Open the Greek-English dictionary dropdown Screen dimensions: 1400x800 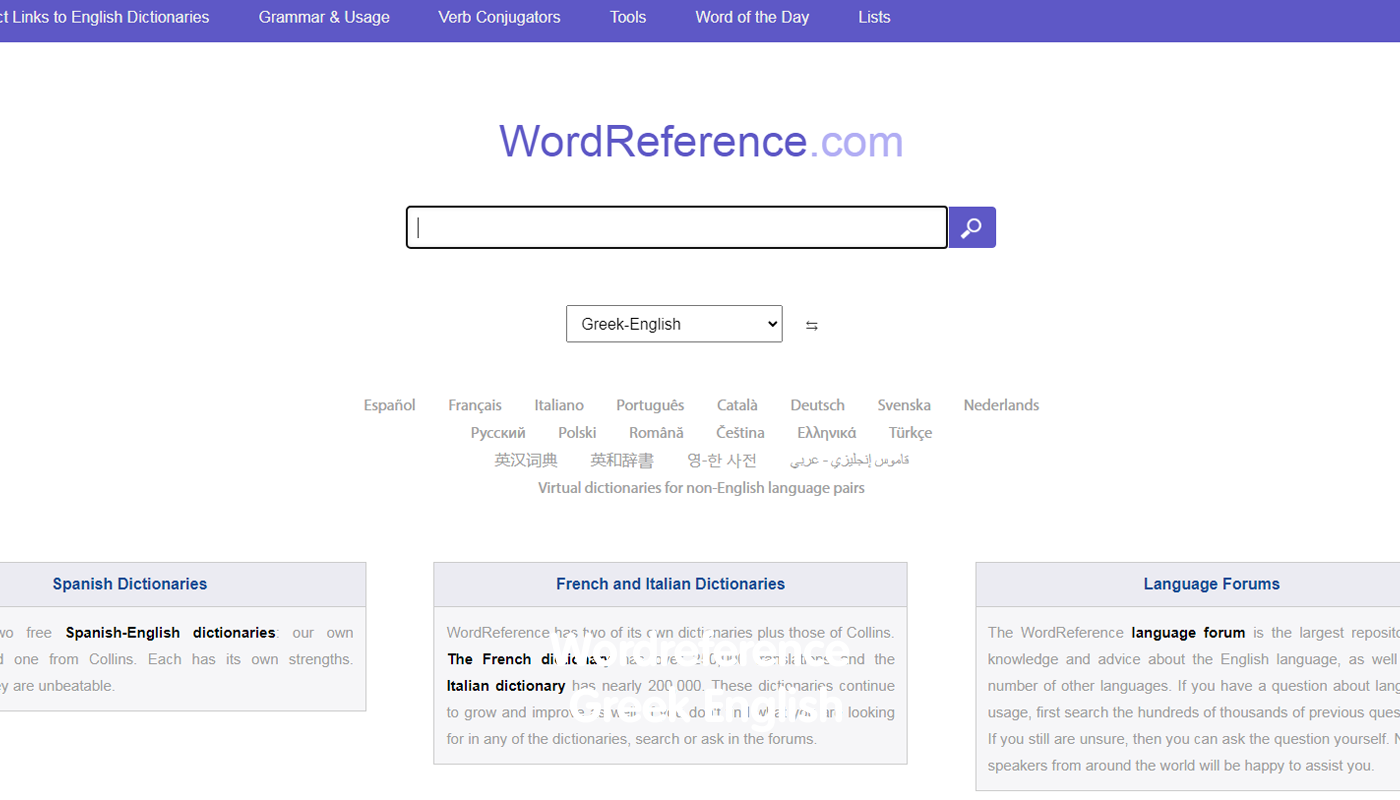pos(674,324)
